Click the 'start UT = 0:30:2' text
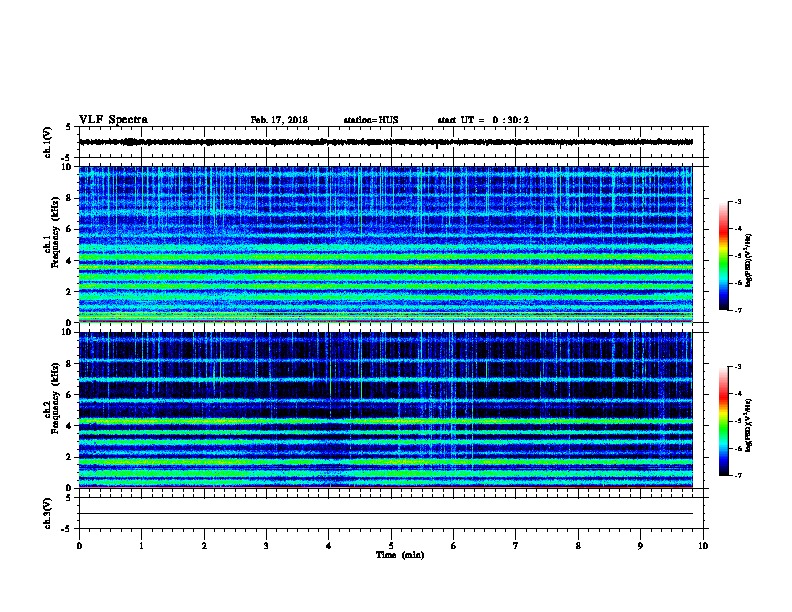The image size is (792, 612). (x=483, y=120)
